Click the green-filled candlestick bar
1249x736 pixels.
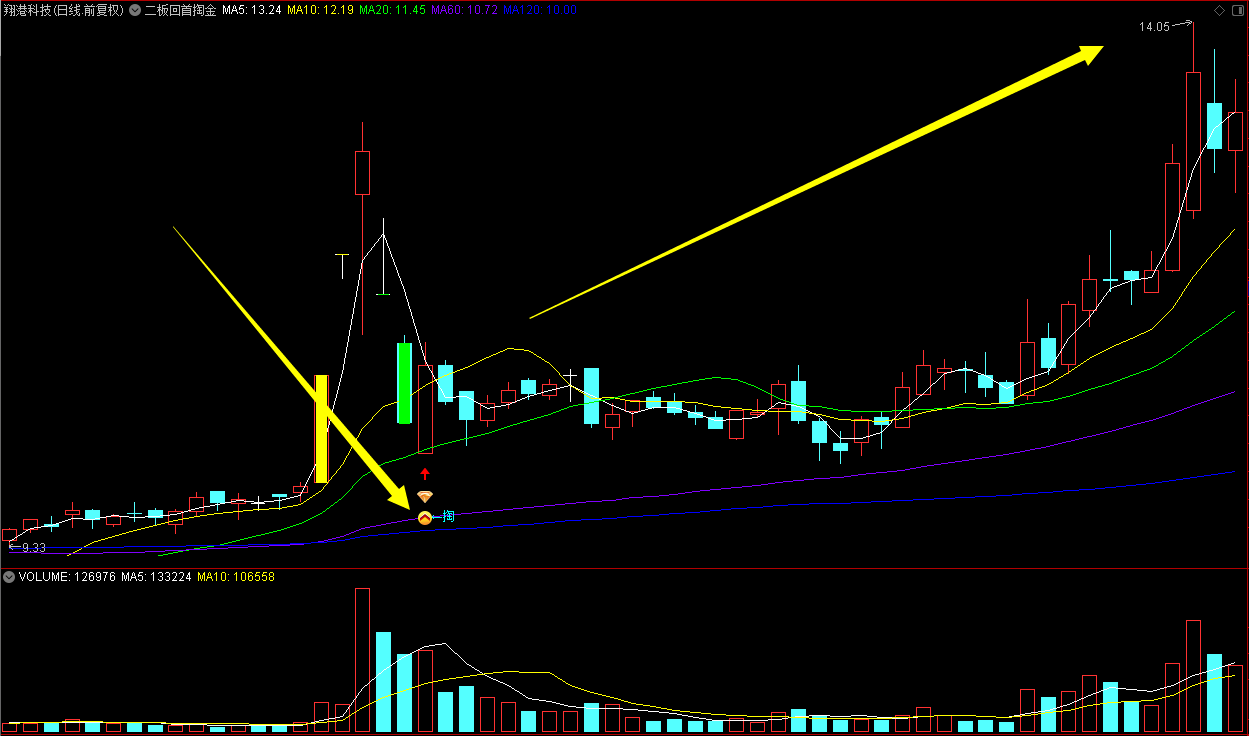(x=404, y=383)
